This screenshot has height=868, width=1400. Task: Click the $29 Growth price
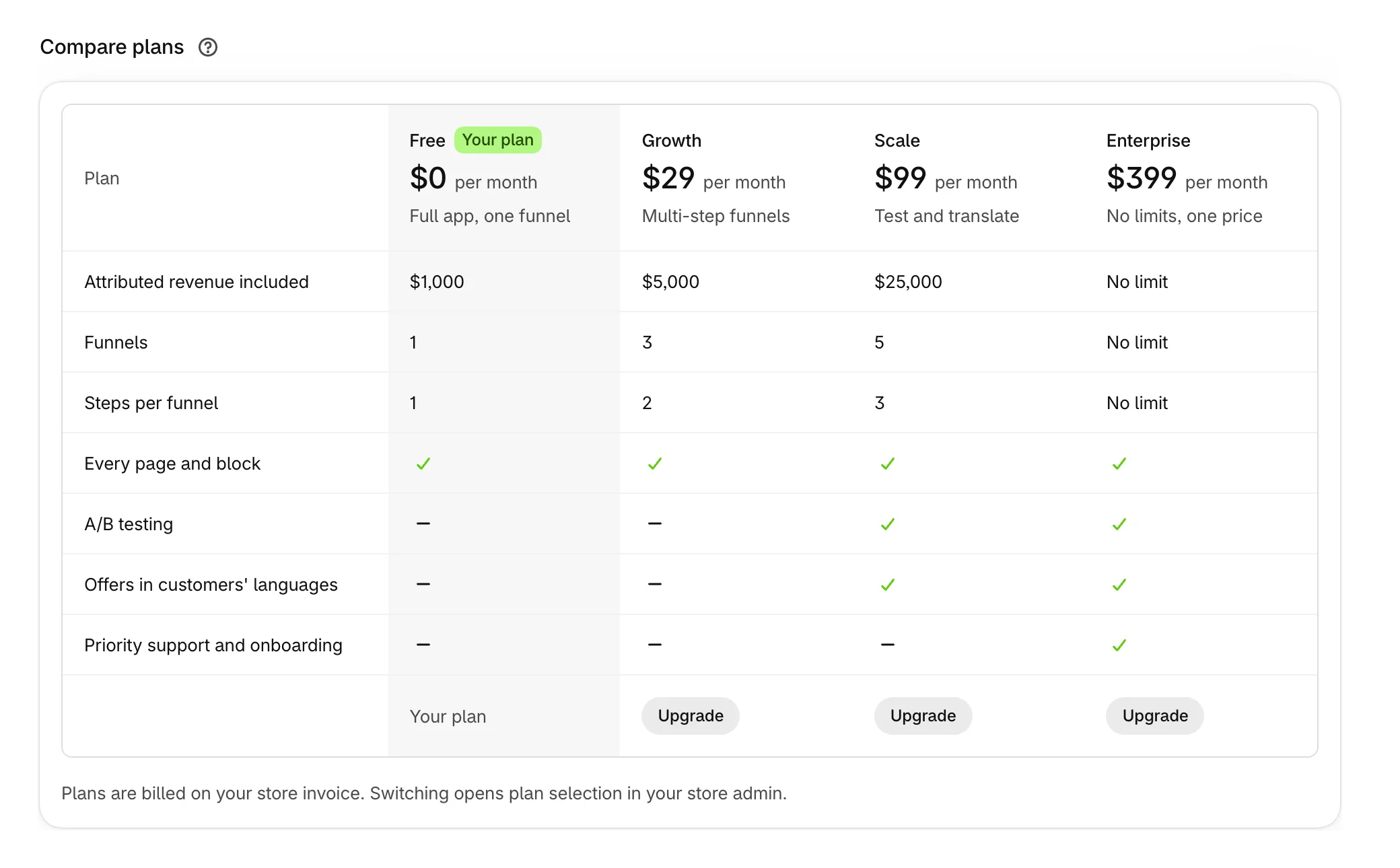click(668, 178)
